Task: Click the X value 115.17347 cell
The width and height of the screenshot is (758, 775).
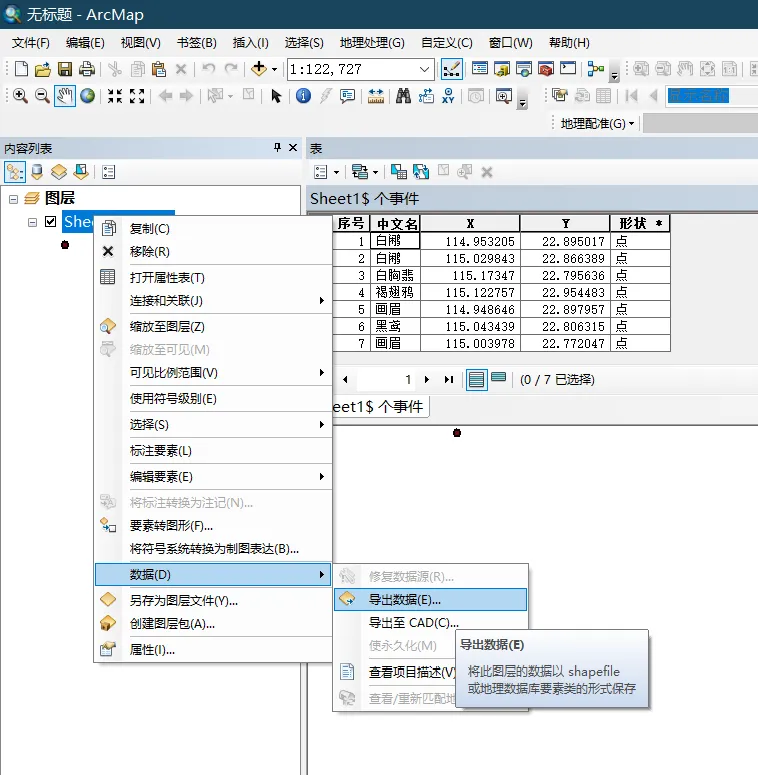Action: tap(470, 275)
